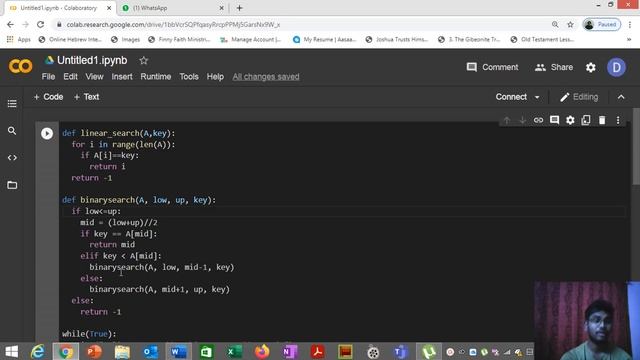
Task: Open Excel from the taskbar
Action: coord(234,351)
